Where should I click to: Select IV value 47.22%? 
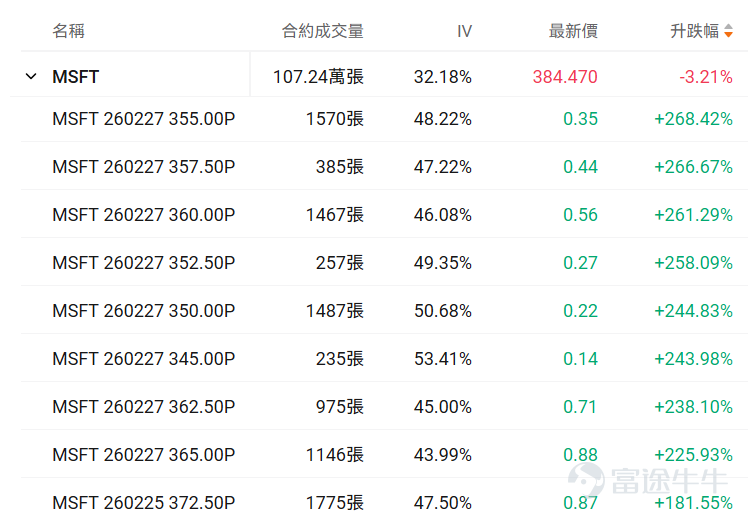443,167
